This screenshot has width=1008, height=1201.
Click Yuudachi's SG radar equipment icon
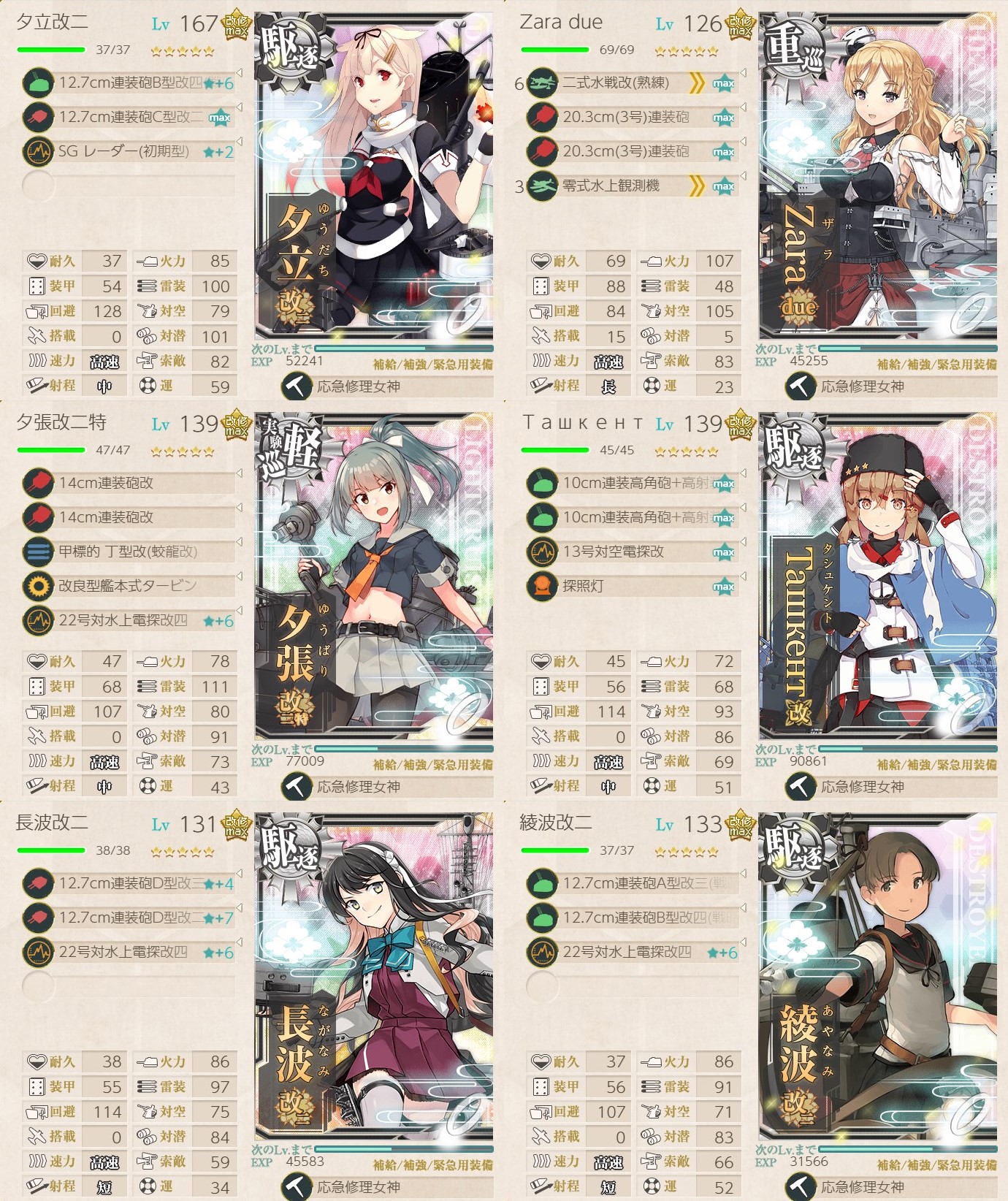click(38, 151)
